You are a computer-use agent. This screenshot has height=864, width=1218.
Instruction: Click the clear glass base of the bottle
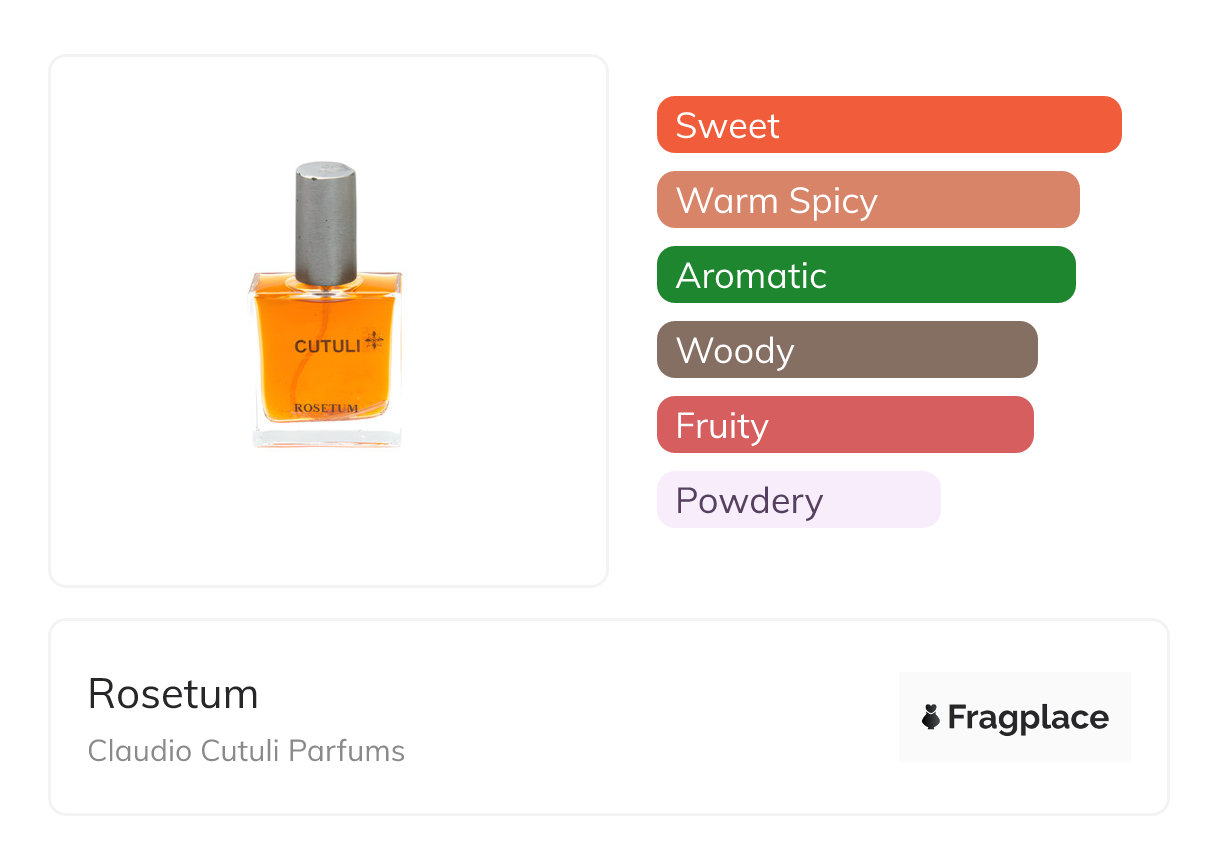(x=326, y=436)
